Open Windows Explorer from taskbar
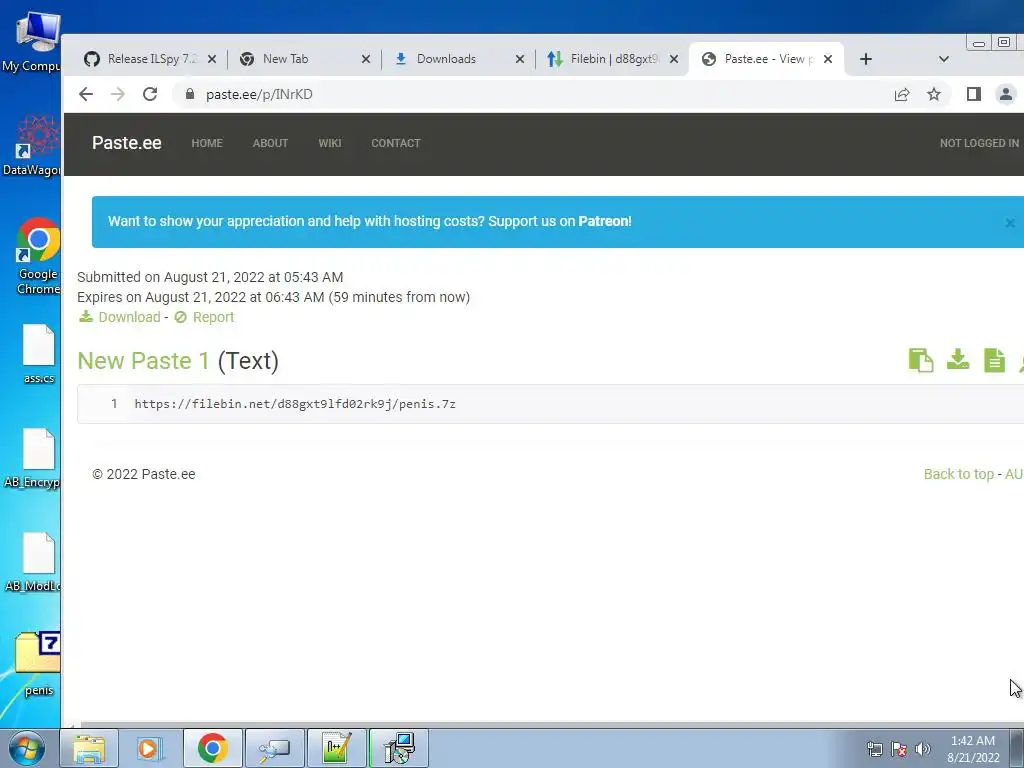Screen dimensions: 1024x768 click(x=89, y=748)
